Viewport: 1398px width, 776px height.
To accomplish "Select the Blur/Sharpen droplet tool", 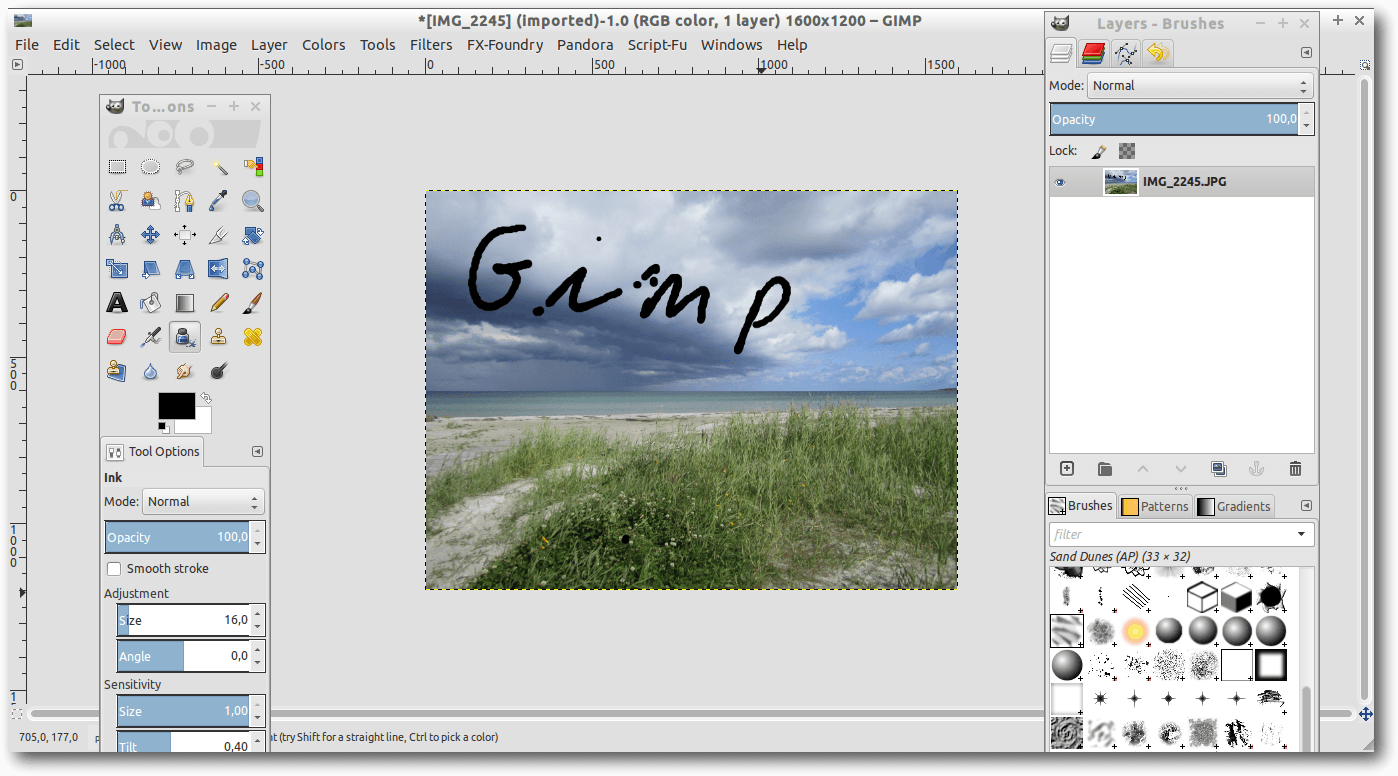I will (x=150, y=371).
